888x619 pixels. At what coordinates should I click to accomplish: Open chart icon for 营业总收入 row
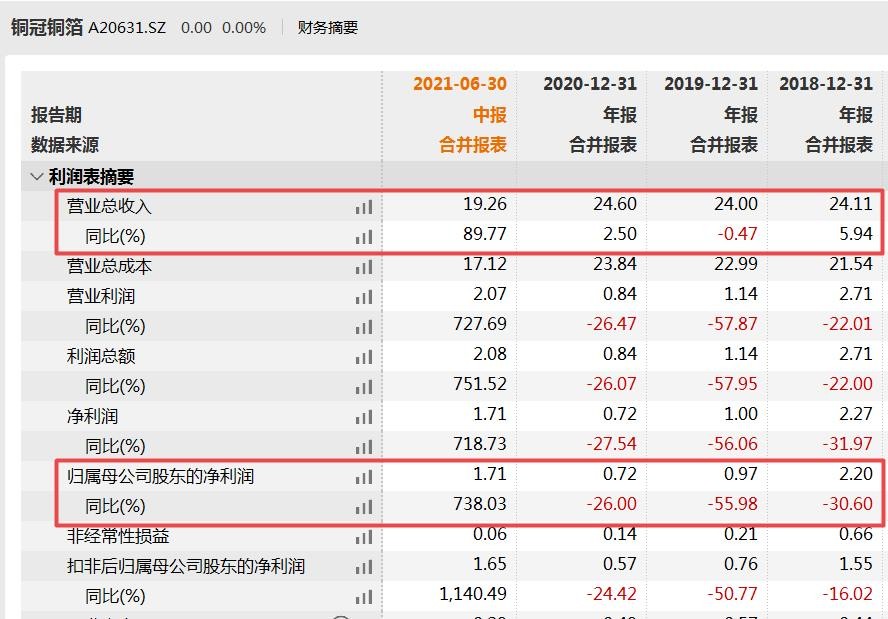click(x=364, y=207)
